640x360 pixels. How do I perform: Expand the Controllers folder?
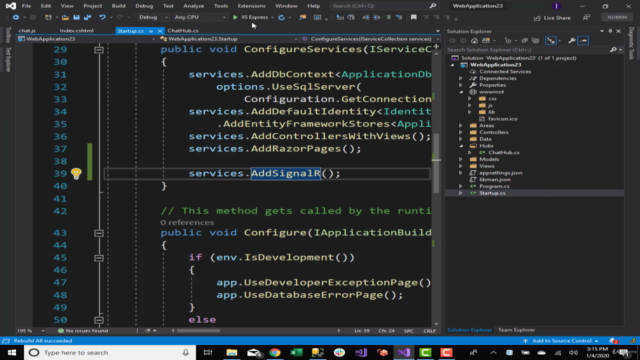(x=461, y=132)
